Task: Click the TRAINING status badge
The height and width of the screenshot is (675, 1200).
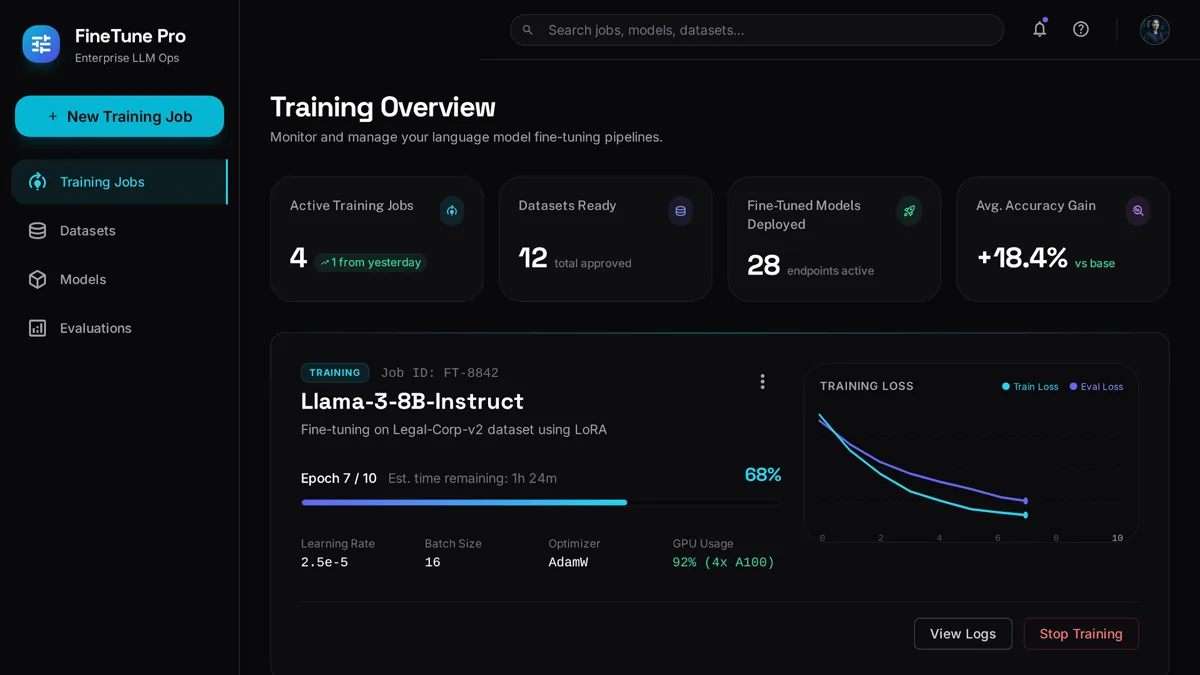Action: [x=335, y=373]
